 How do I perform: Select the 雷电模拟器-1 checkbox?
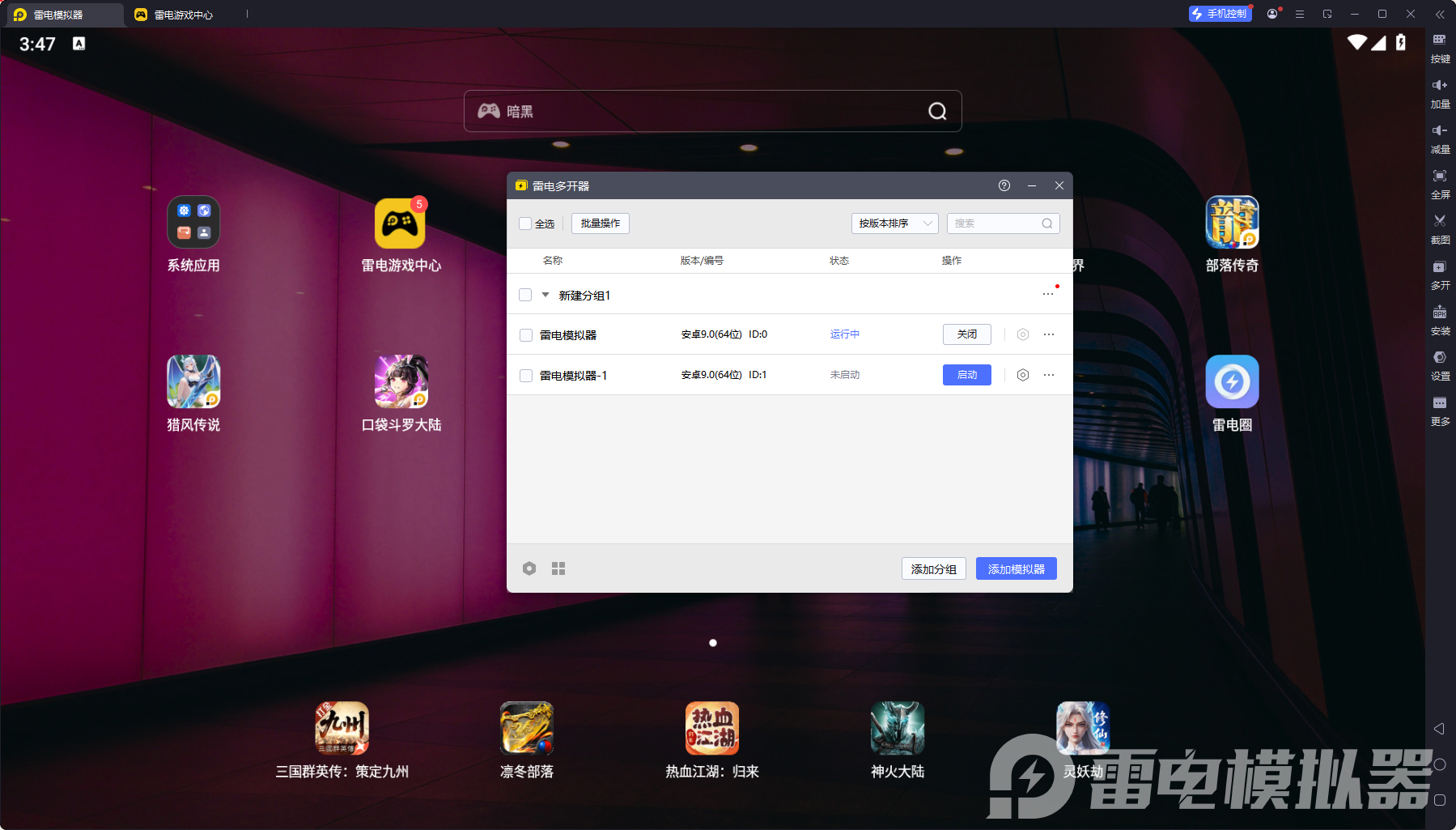pyautogui.click(x=525, y=376)
